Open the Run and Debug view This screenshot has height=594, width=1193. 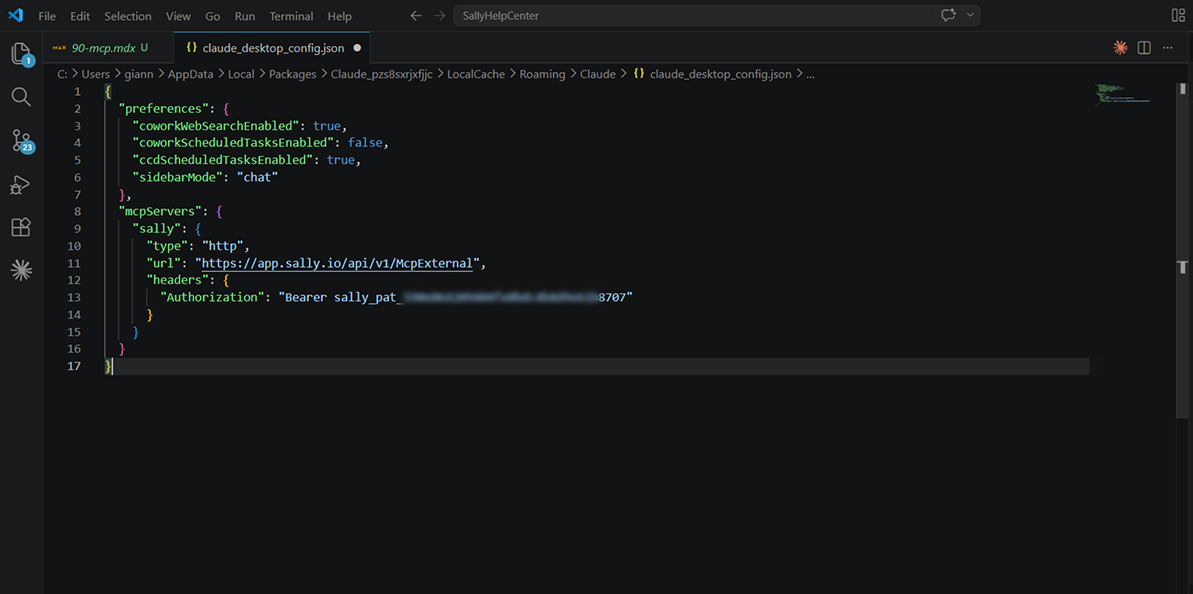21,185
